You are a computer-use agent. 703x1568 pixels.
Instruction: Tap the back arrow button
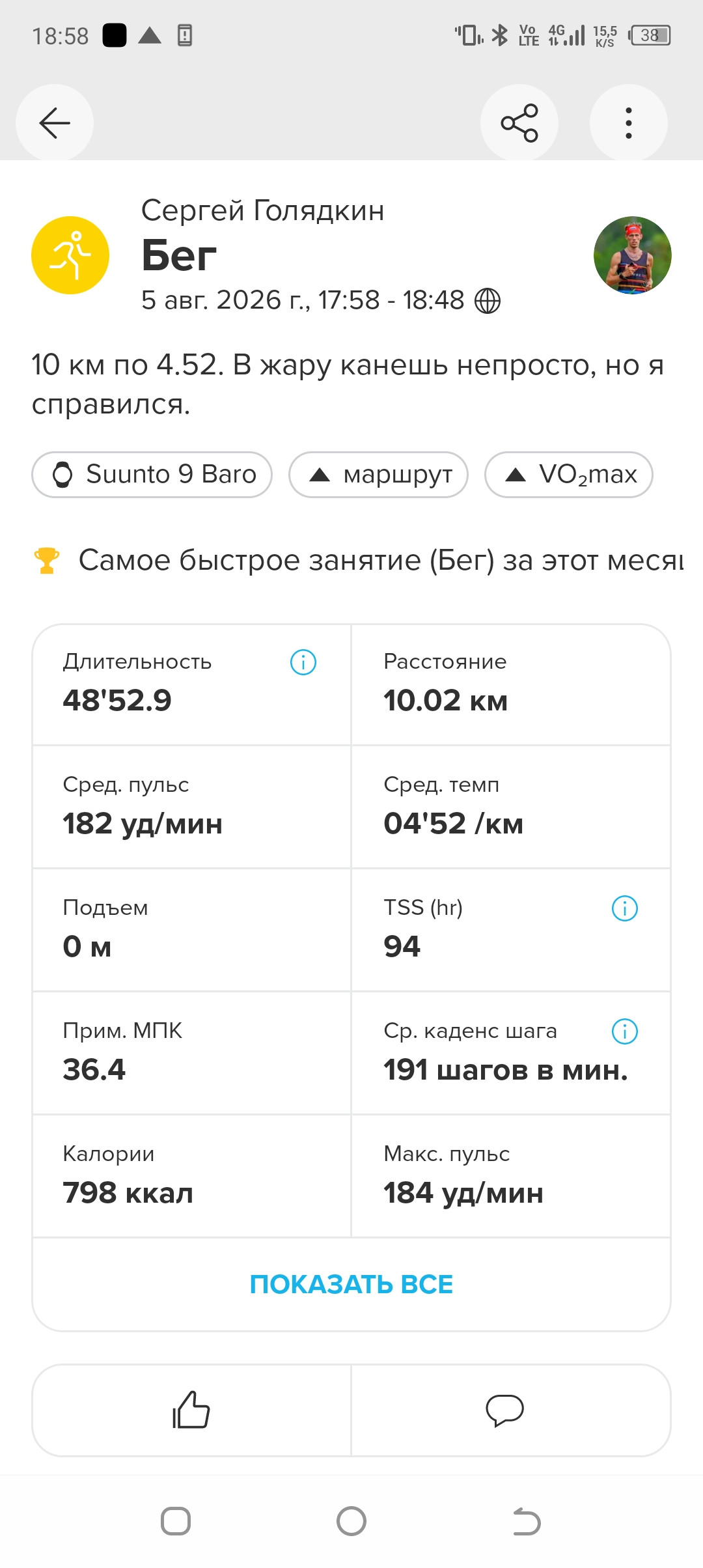tap(55, 122)
